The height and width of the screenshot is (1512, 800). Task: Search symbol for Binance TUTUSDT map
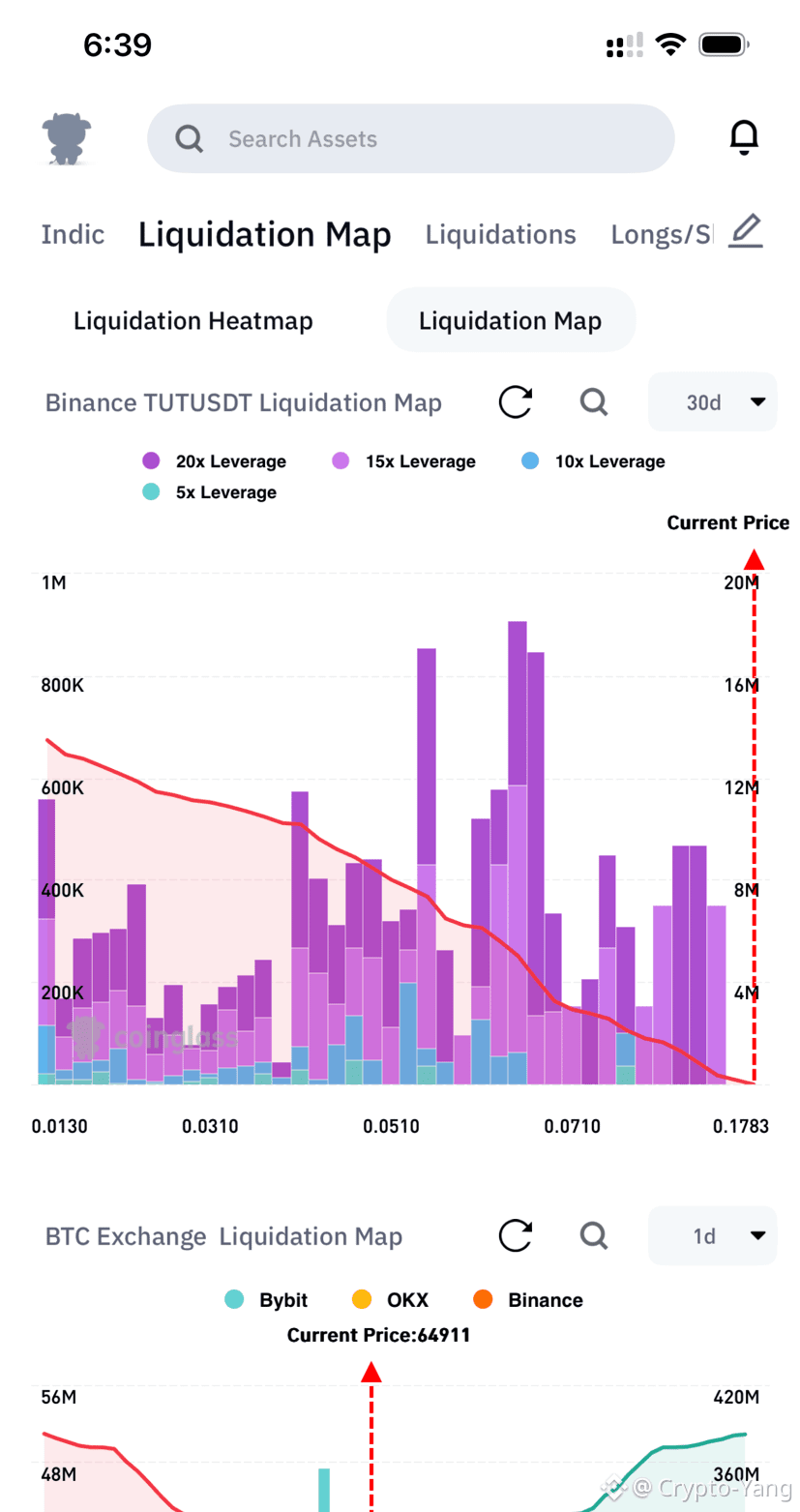click(593, 401)
